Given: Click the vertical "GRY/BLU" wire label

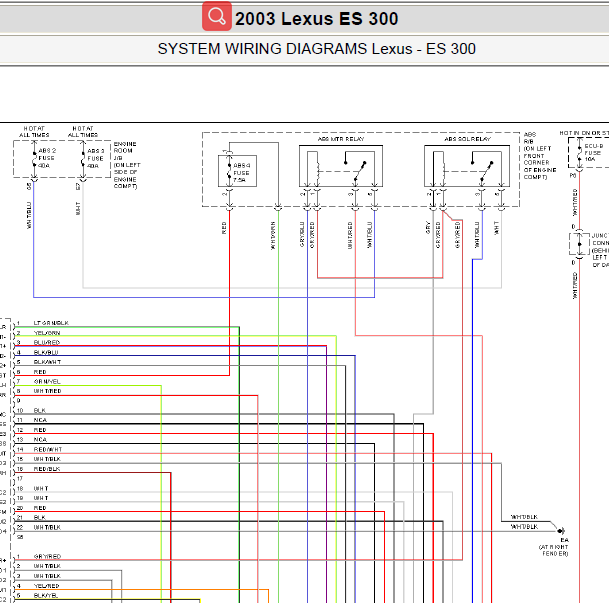Looking at the screenshot, I should 302,234.
